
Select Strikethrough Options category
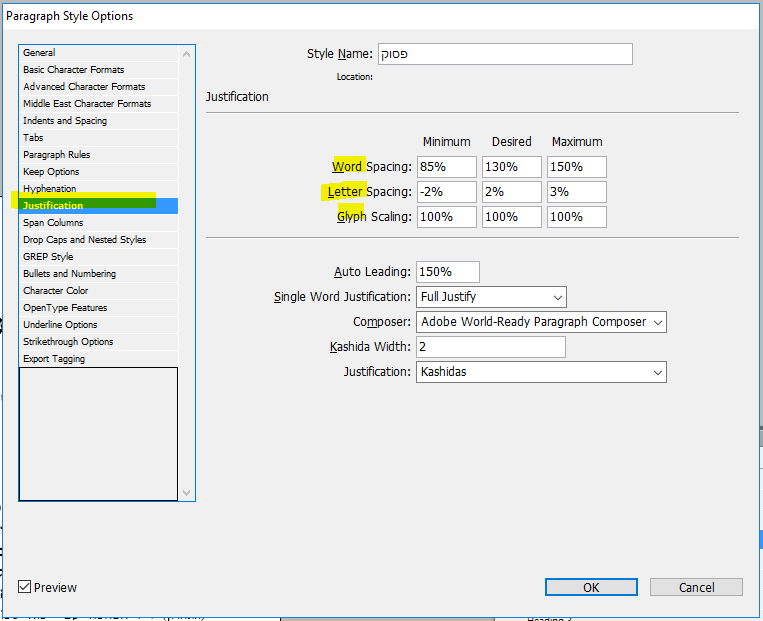click(x=98, y=342)
